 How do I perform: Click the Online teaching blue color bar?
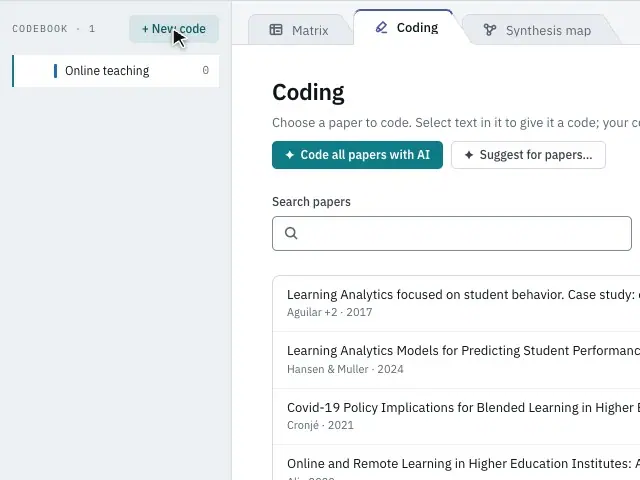coord(56,71)
